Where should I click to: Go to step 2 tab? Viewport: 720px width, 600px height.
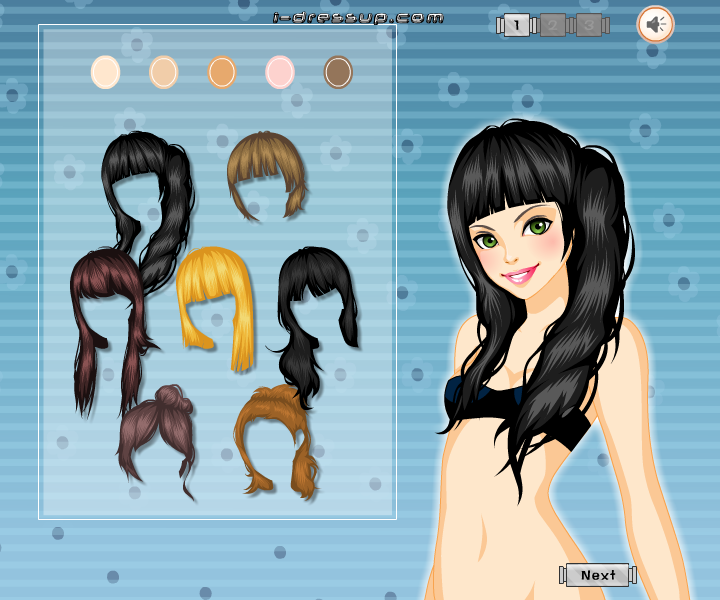[x=553, y=25]
